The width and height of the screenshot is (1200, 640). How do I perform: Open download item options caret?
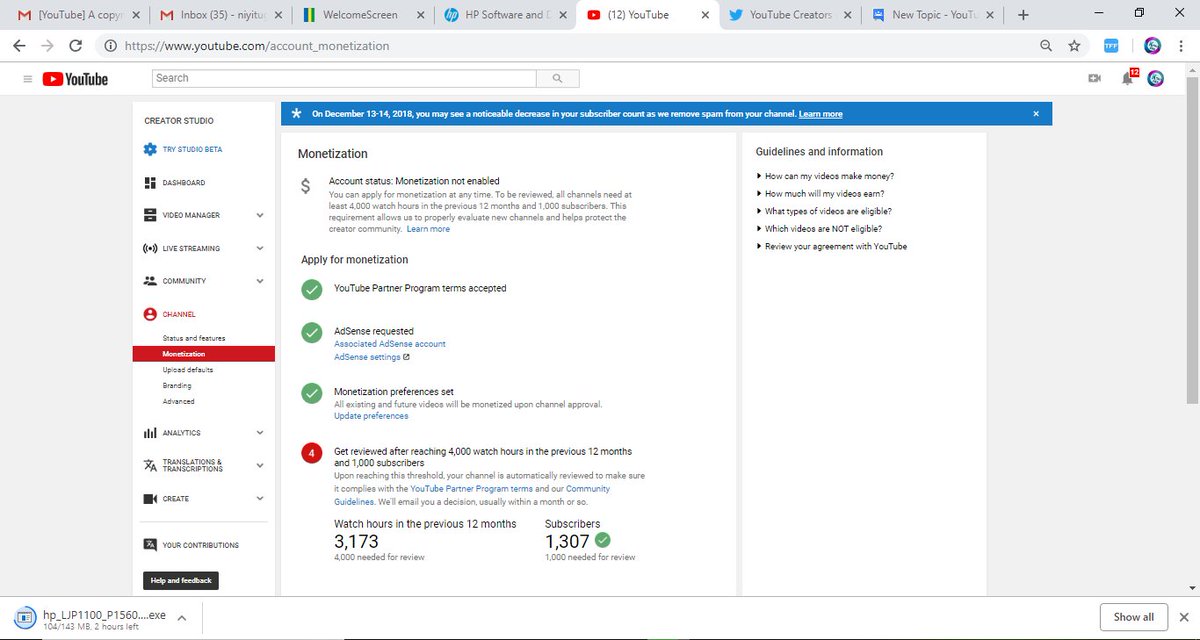182,617
